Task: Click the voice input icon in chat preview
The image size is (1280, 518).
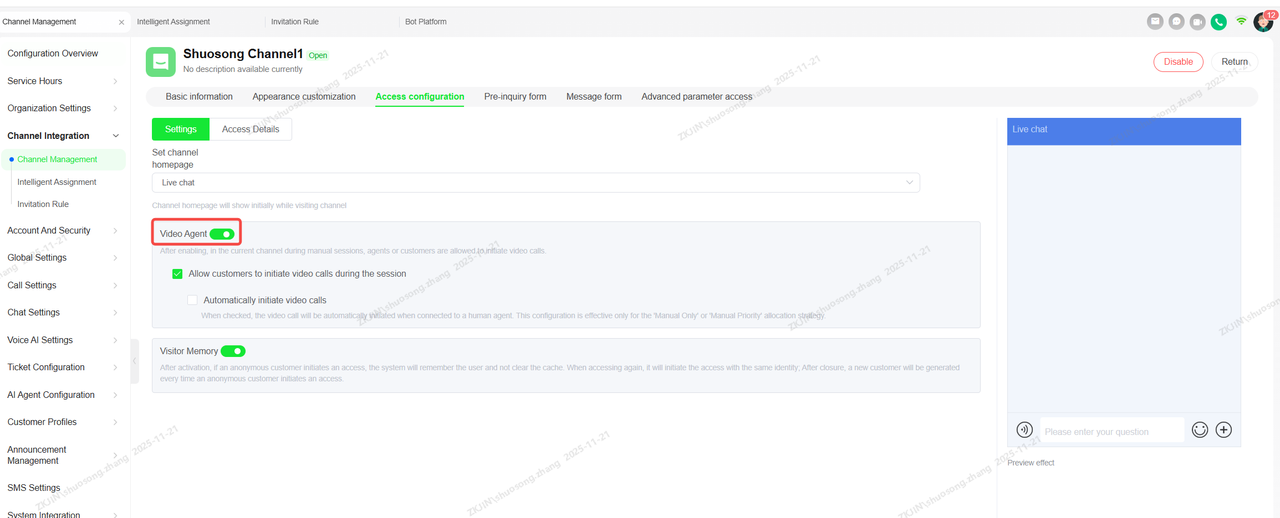Action: (1024, 430)
